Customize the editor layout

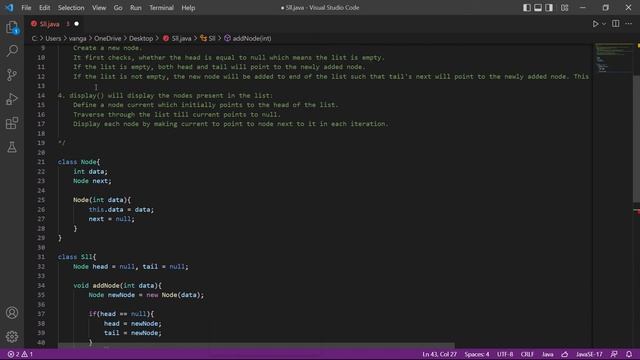(x=564, y=8)
